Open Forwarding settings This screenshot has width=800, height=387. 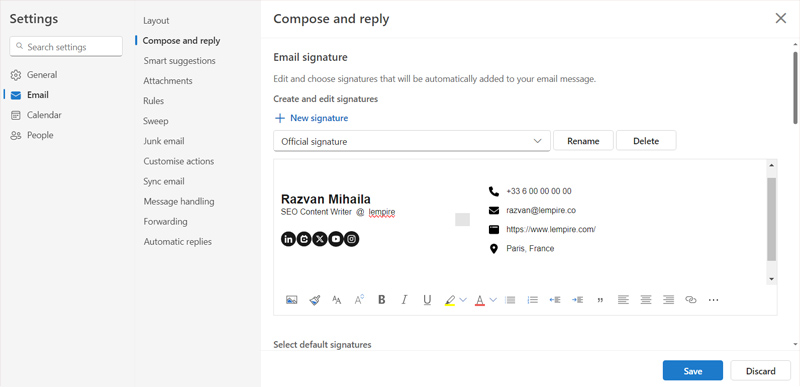tap(165, 222)
